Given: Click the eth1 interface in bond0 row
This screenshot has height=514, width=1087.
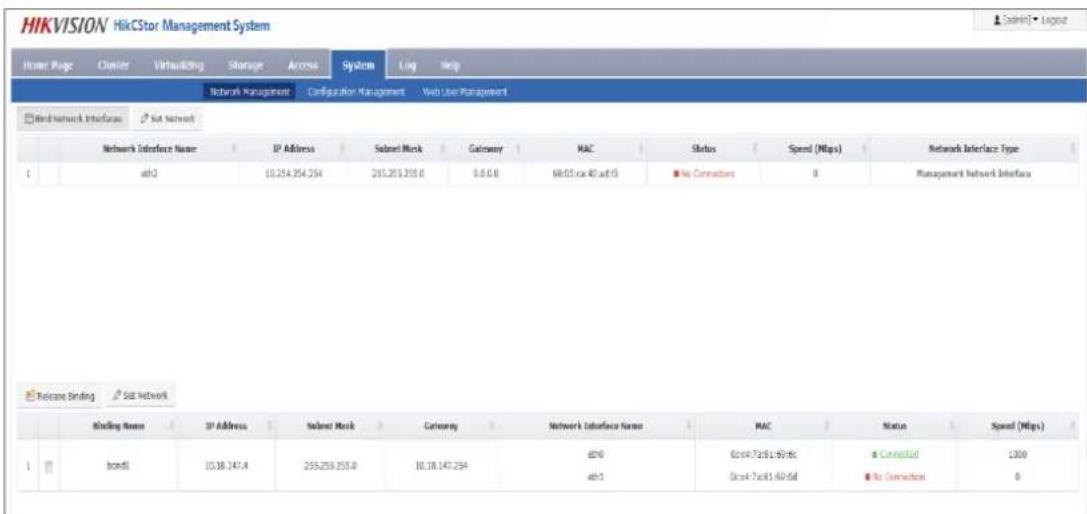Looking at the screenshot, I should (593, 479).
